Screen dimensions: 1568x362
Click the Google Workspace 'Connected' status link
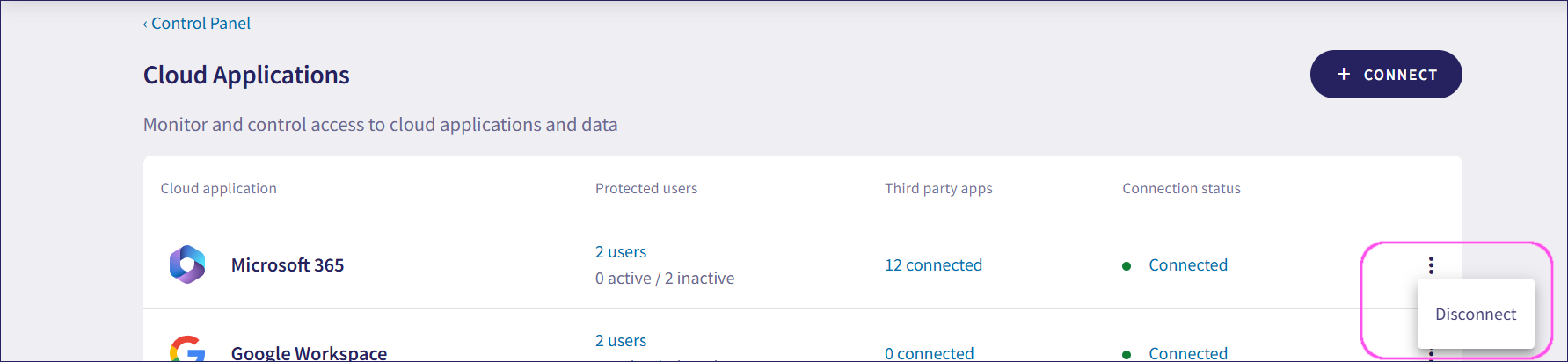[1187, 353]
